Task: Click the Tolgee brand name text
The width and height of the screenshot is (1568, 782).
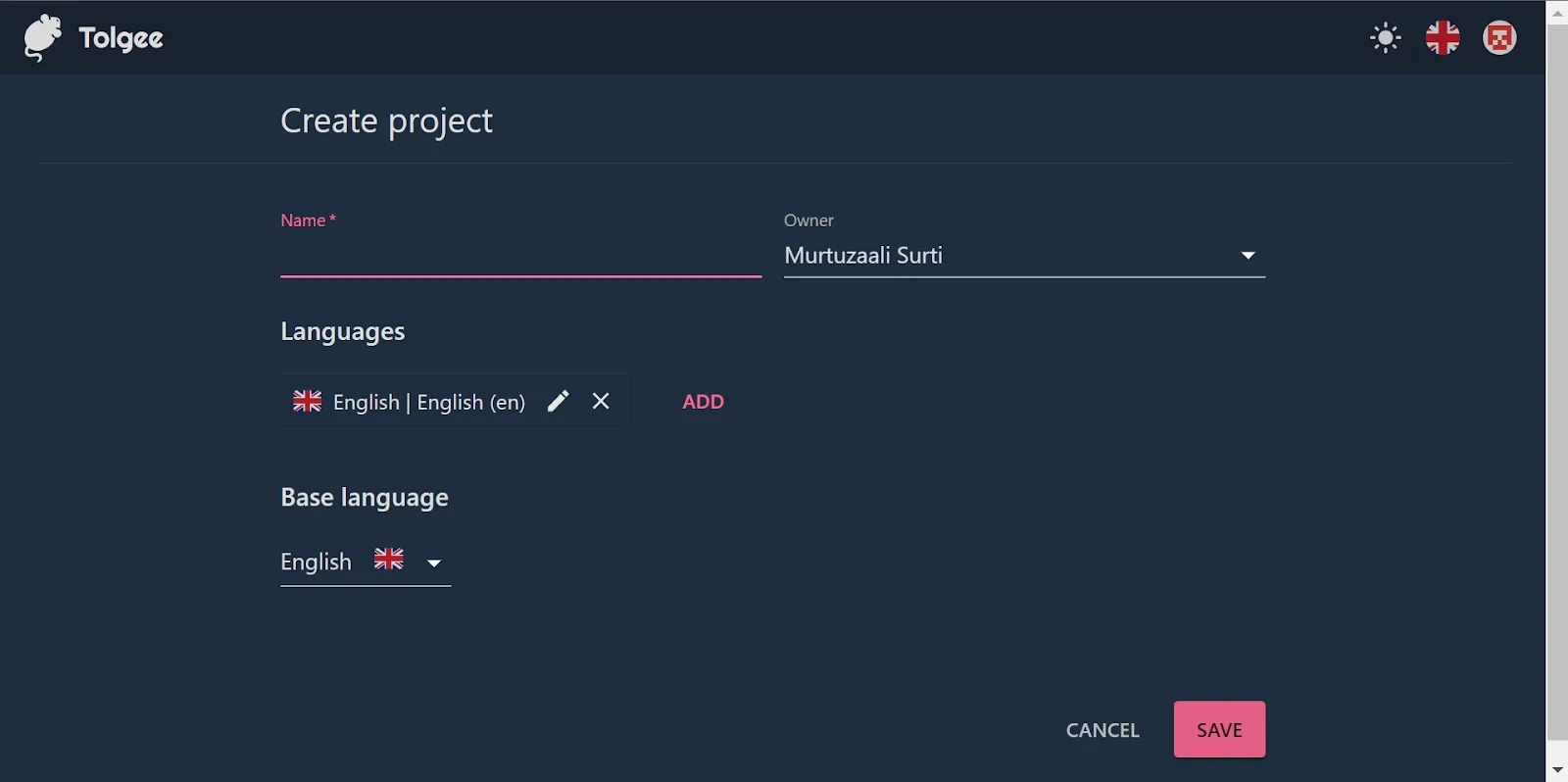Action: point(121,38)
